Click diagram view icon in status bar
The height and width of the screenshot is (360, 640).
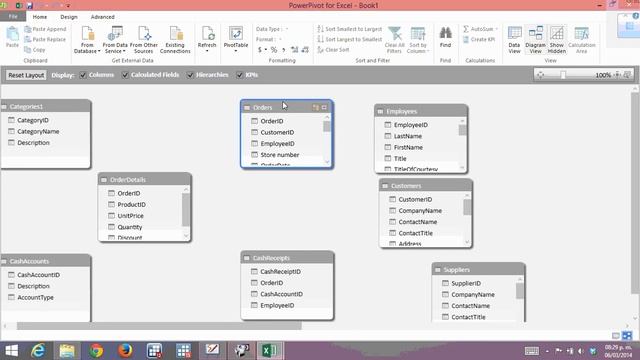click(x=627, y=336)
